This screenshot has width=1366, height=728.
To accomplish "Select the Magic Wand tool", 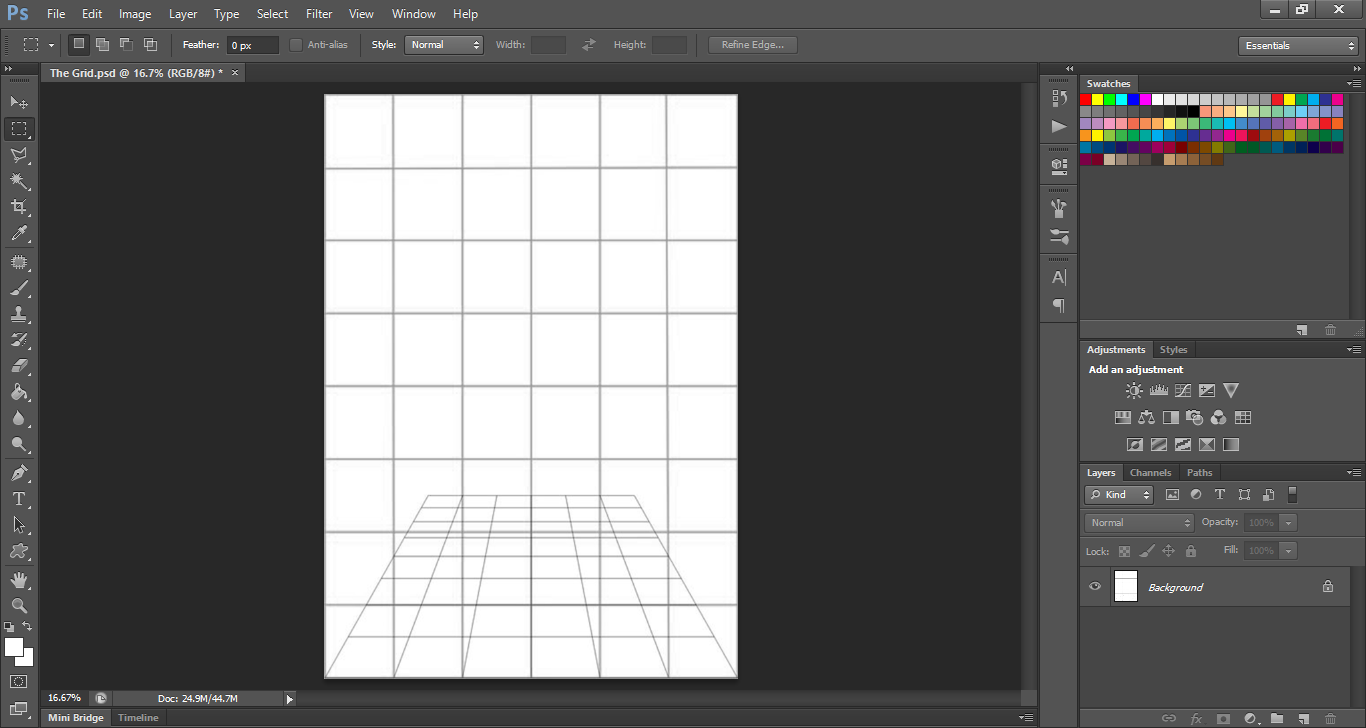I will (x=19, y=181).
